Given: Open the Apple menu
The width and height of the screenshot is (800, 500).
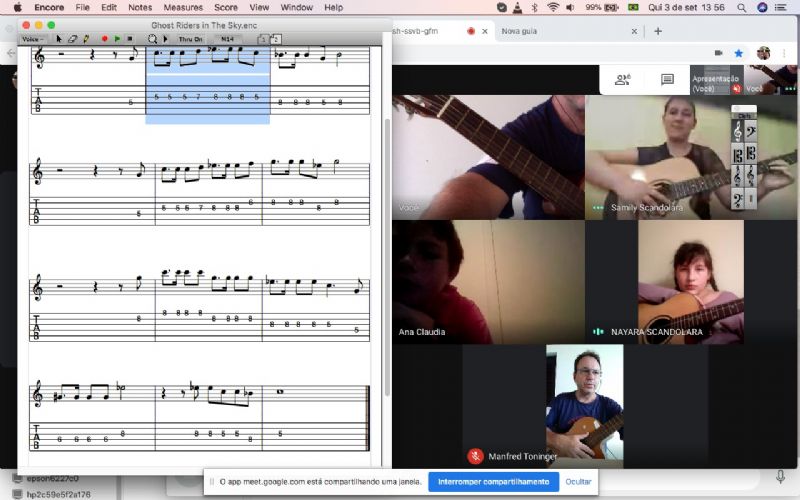Looking at the screenshot, I should tap(17, 7).
